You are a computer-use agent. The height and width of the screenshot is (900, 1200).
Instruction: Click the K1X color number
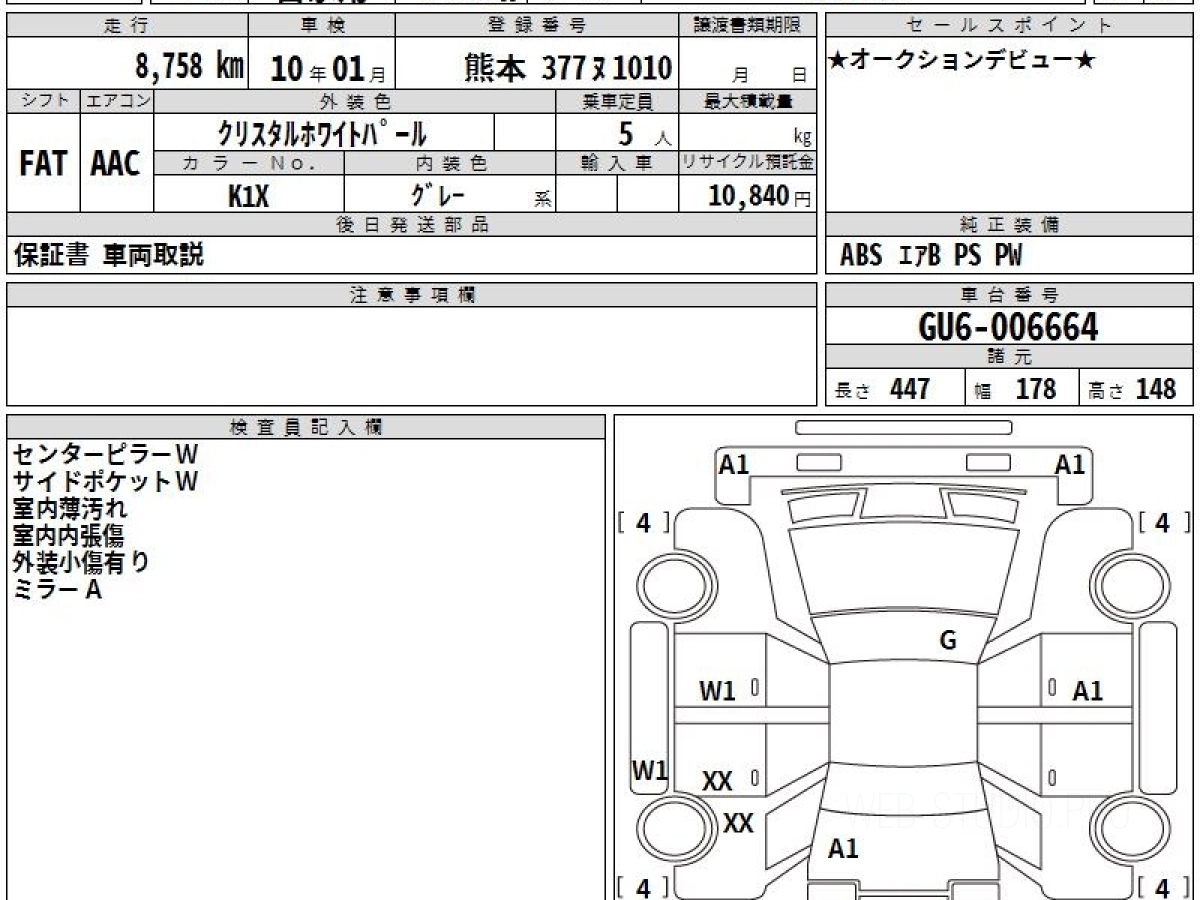click(248, 196)
